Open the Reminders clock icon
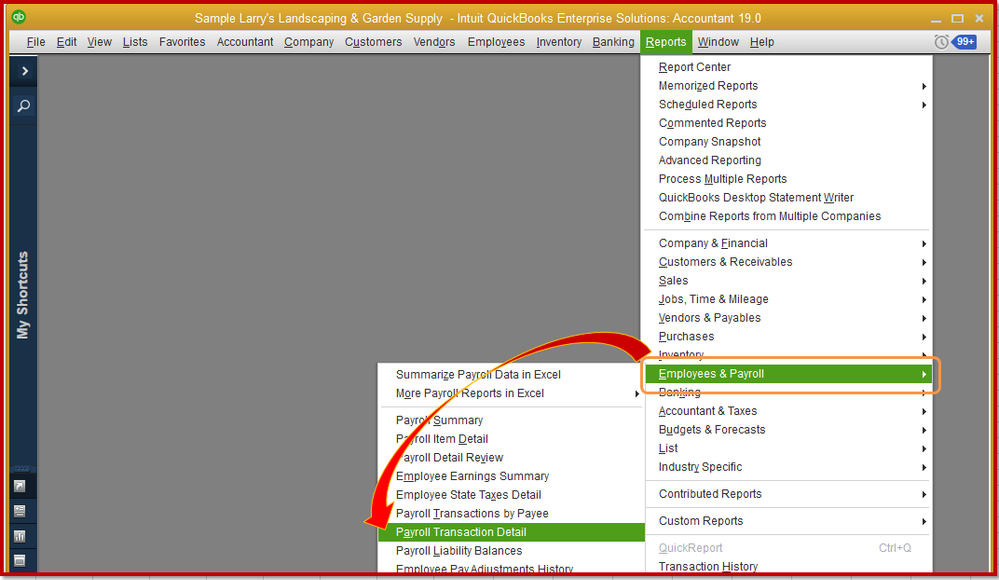The width and height of the screenshot is (999, 580). pos(942,41)
